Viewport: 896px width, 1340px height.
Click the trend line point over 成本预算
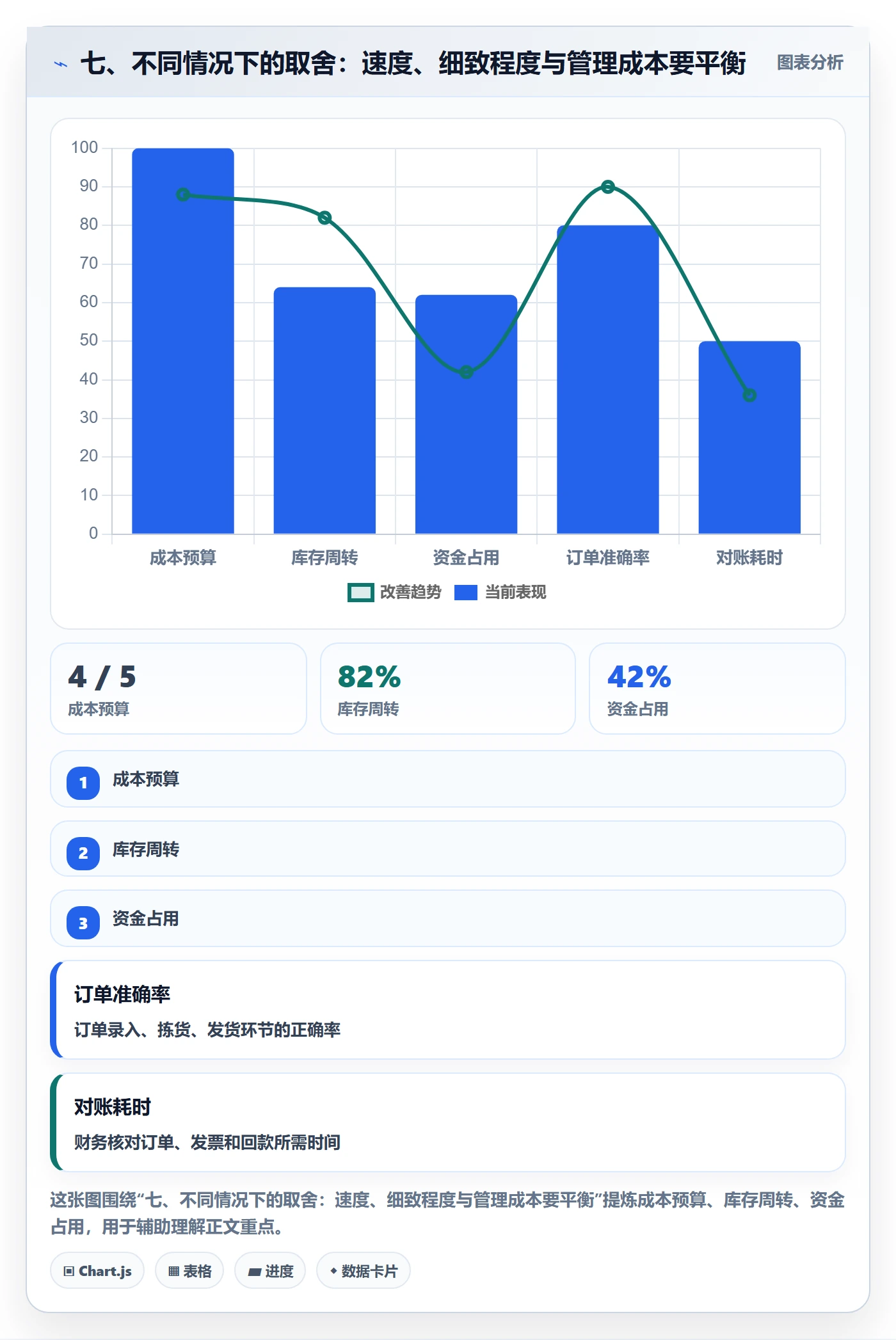[183, 195]
